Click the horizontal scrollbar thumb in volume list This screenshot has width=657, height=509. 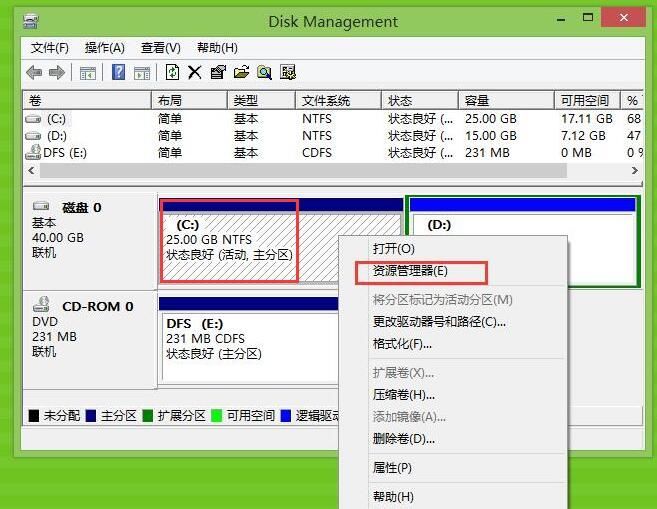tap(303, 171)
